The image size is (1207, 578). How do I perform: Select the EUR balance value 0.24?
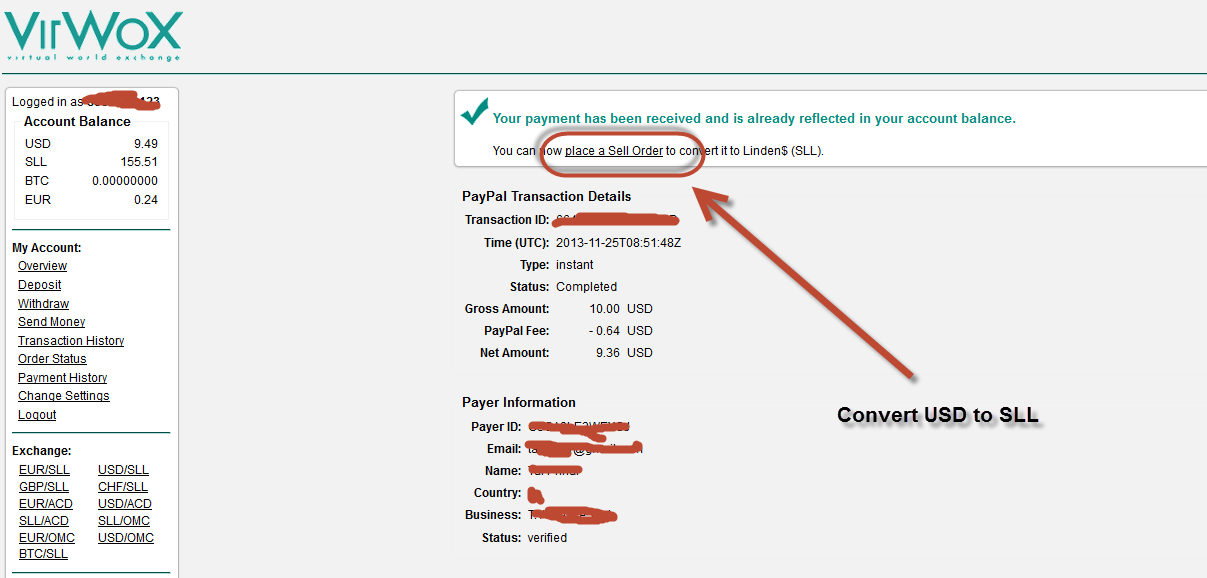(146, 200)
